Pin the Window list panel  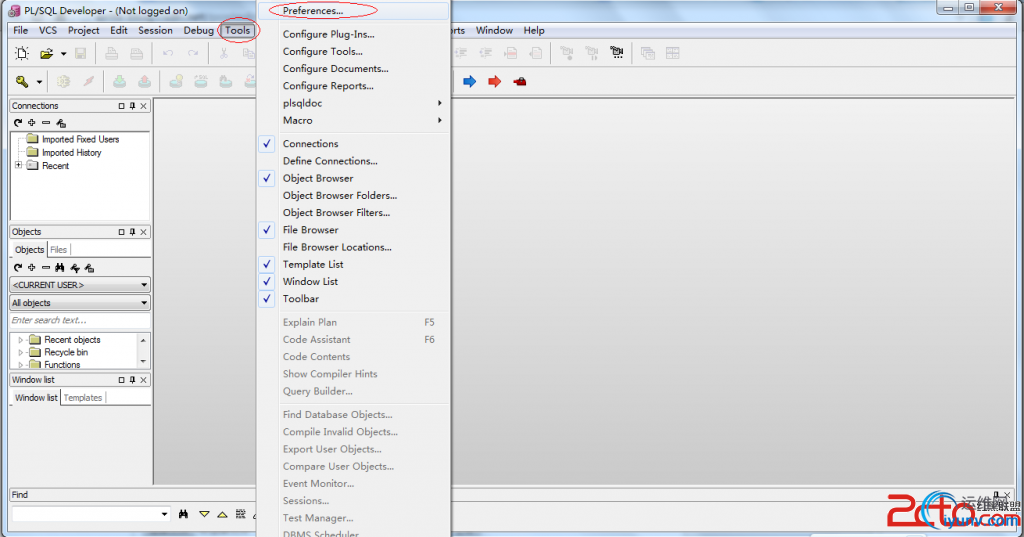133,380
